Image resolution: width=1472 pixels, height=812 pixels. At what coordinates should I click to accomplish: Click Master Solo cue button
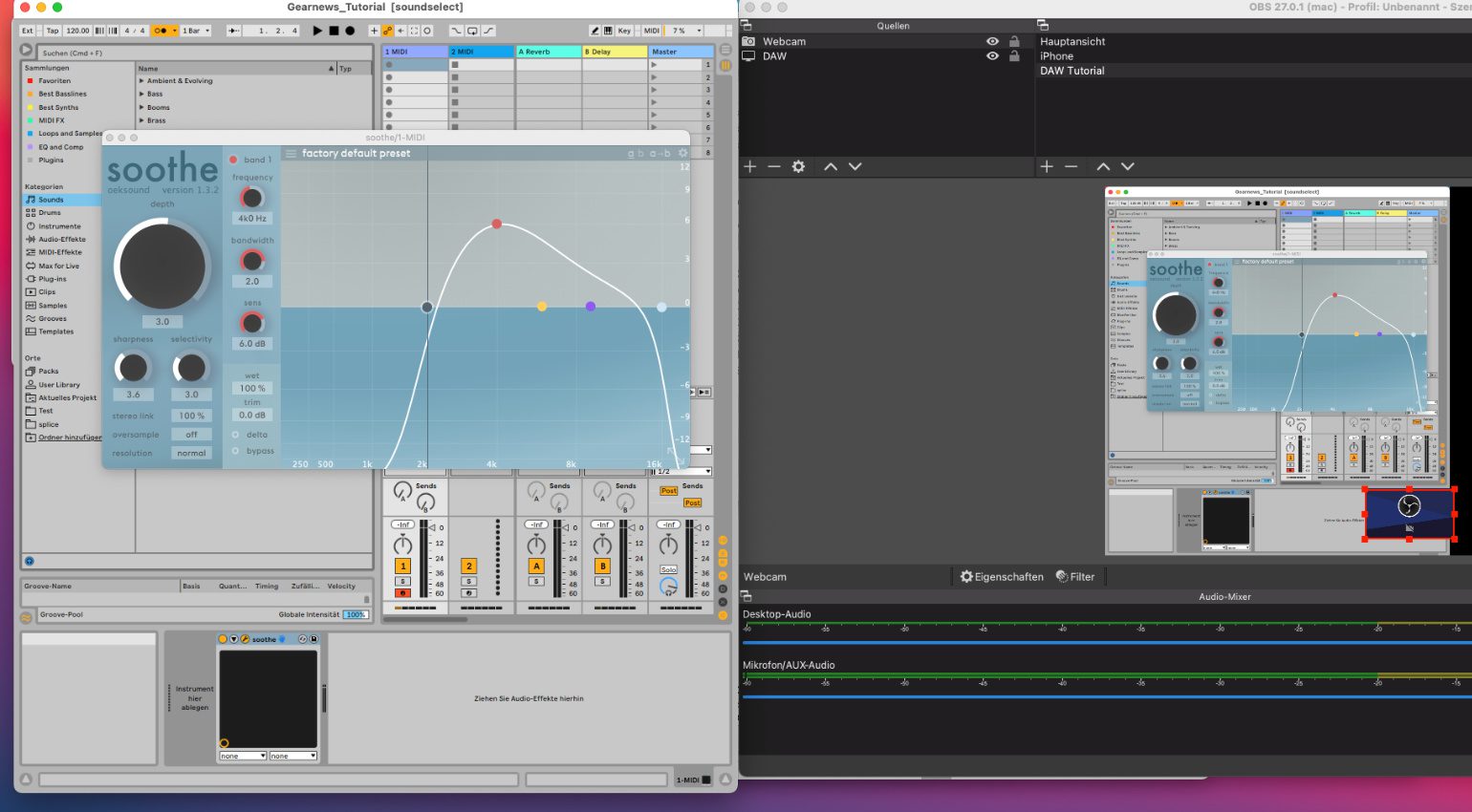click(668, 569)
